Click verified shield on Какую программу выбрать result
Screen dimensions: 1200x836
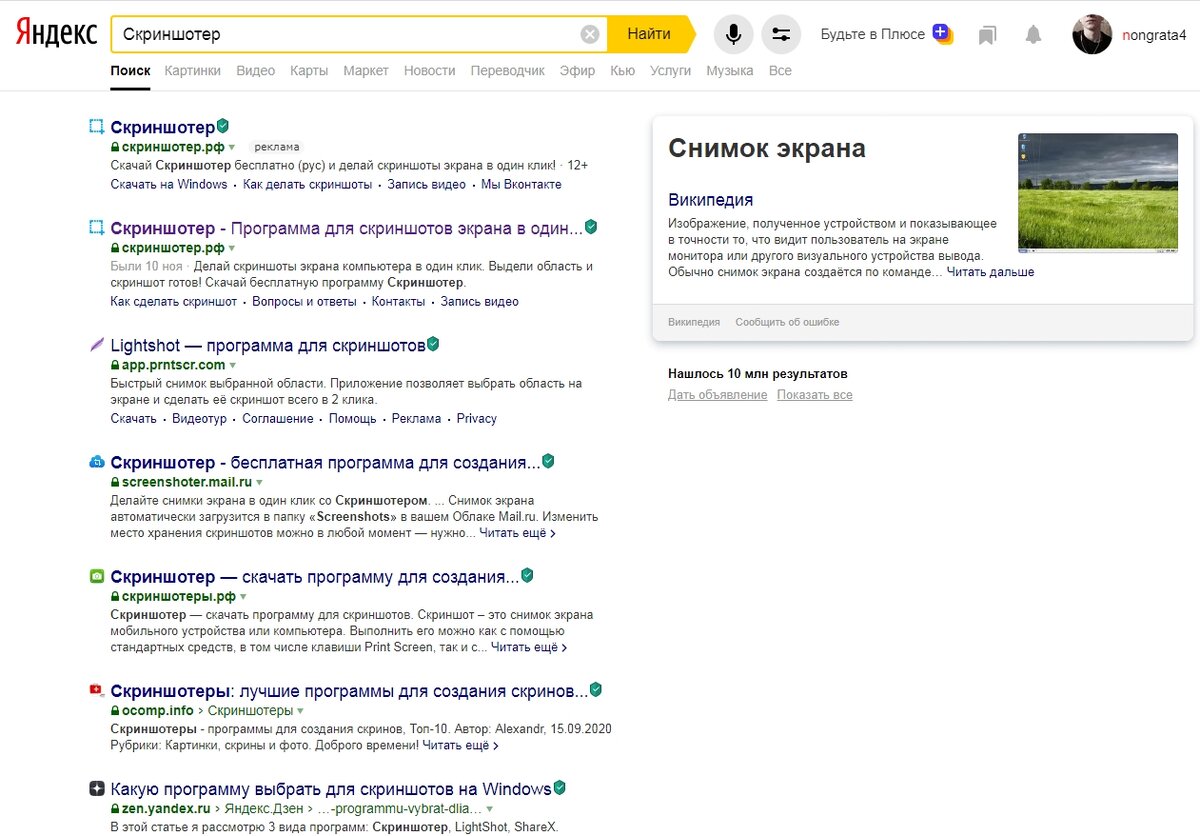click(560, 787)
